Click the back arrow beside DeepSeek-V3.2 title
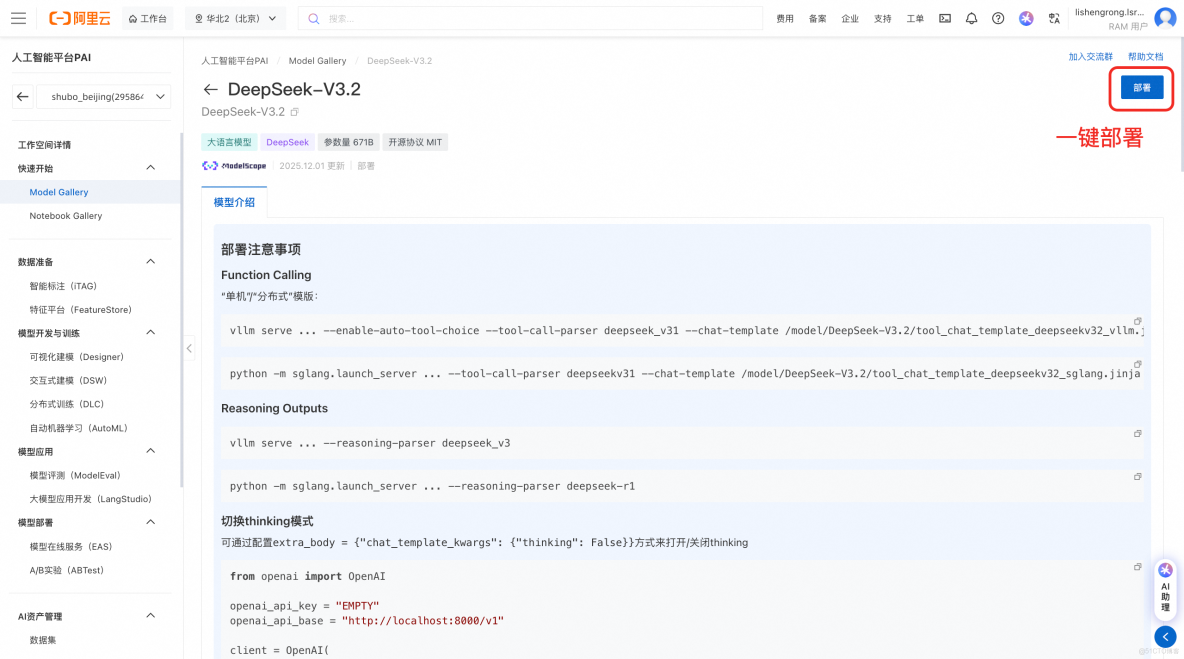Image resolution: width=1184 pixels, height=659 pixels. click(211, 88)
